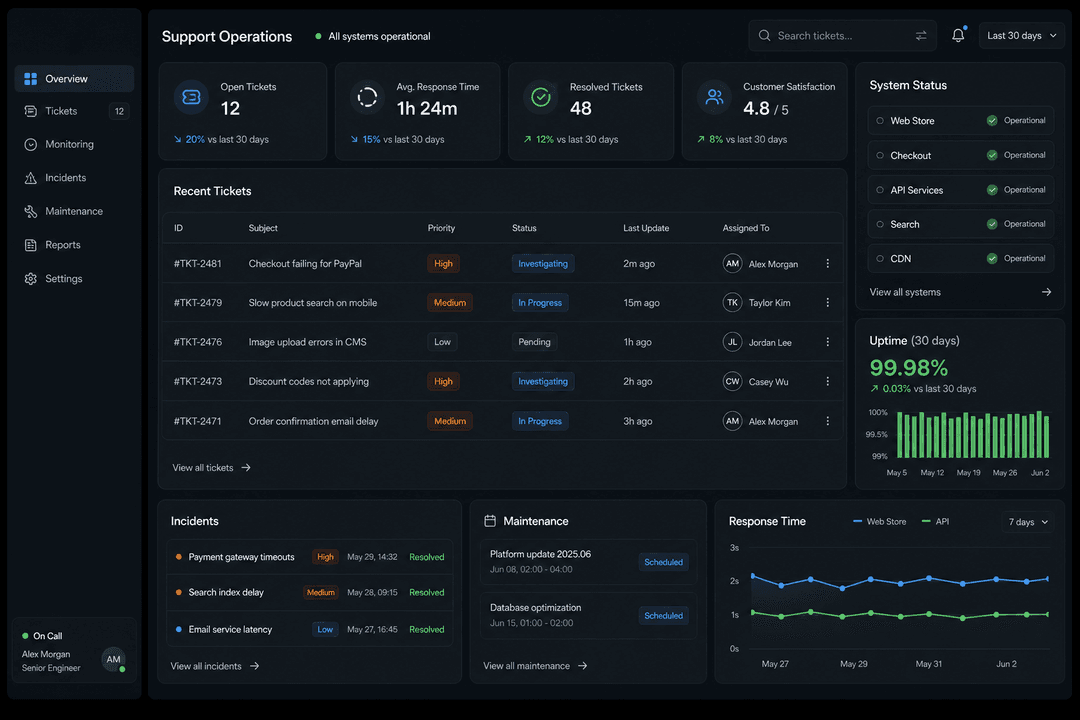Open the Maintenance wrench in sidebar
This screenshot has height=720, width=1080.
pyautogui.click(x=30, y=212)
